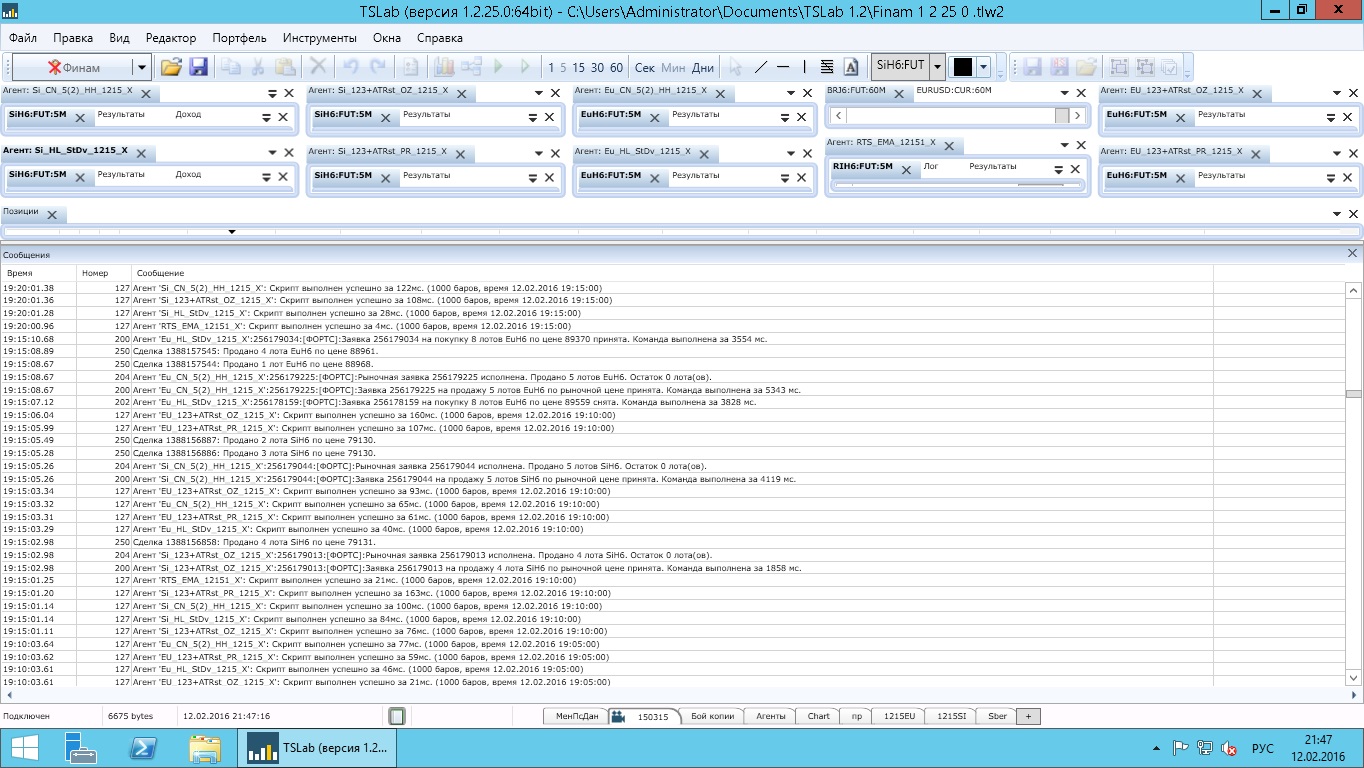Open the Si_CN_5(2)_HH_1215_X panel options dropdown
Image resolution: width=1364 pixels, height=768 pixels.
[272, 93]
